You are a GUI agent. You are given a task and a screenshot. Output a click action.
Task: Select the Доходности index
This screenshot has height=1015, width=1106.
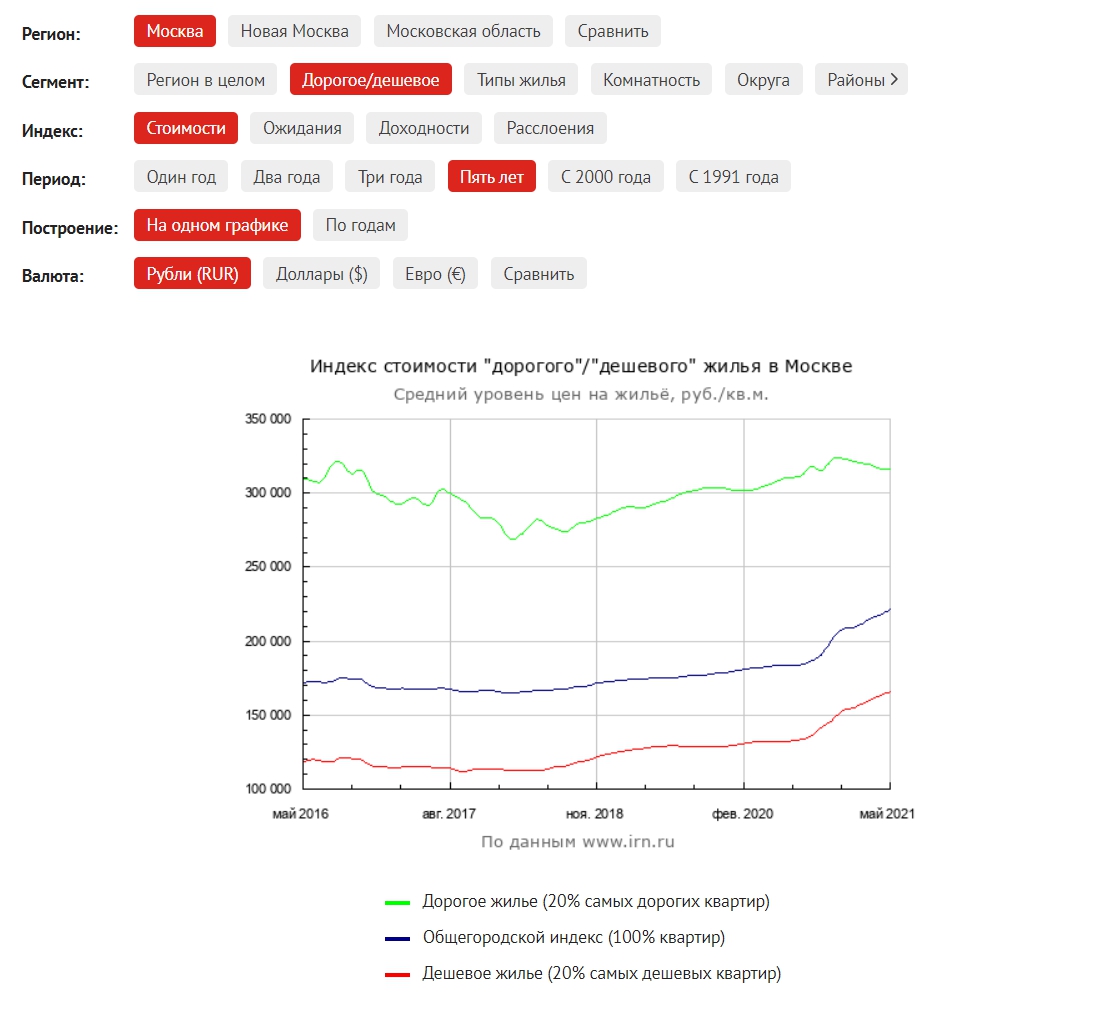tap(423, 128)
